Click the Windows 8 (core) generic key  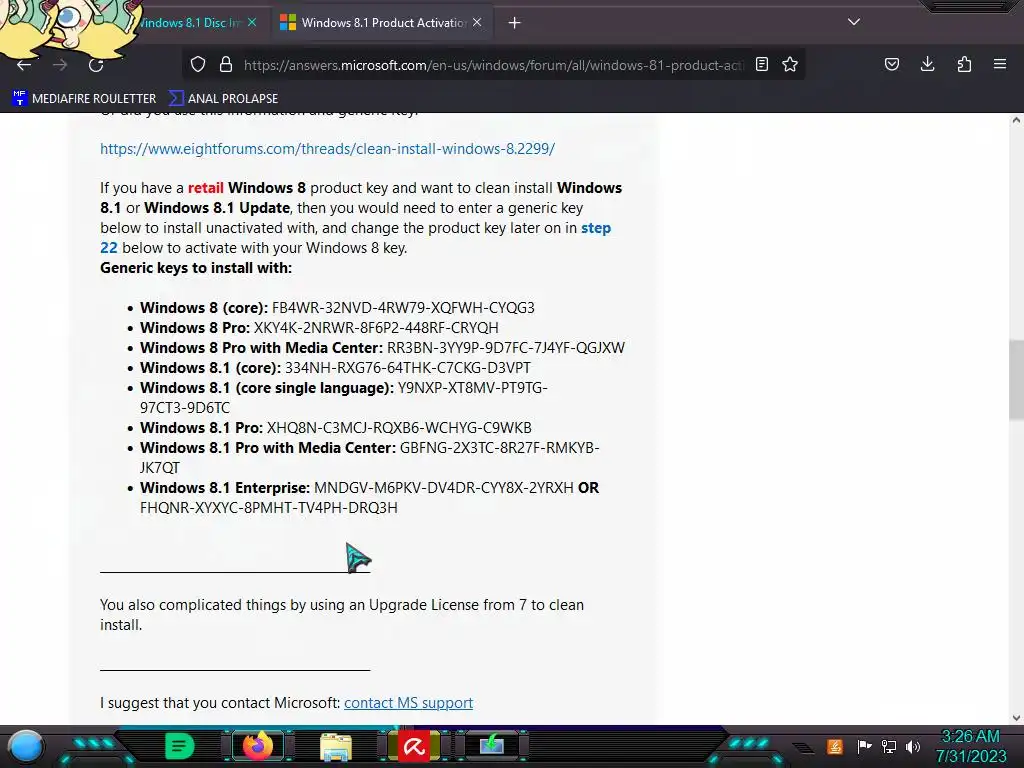pyautogui.click(x=403, y=308)
